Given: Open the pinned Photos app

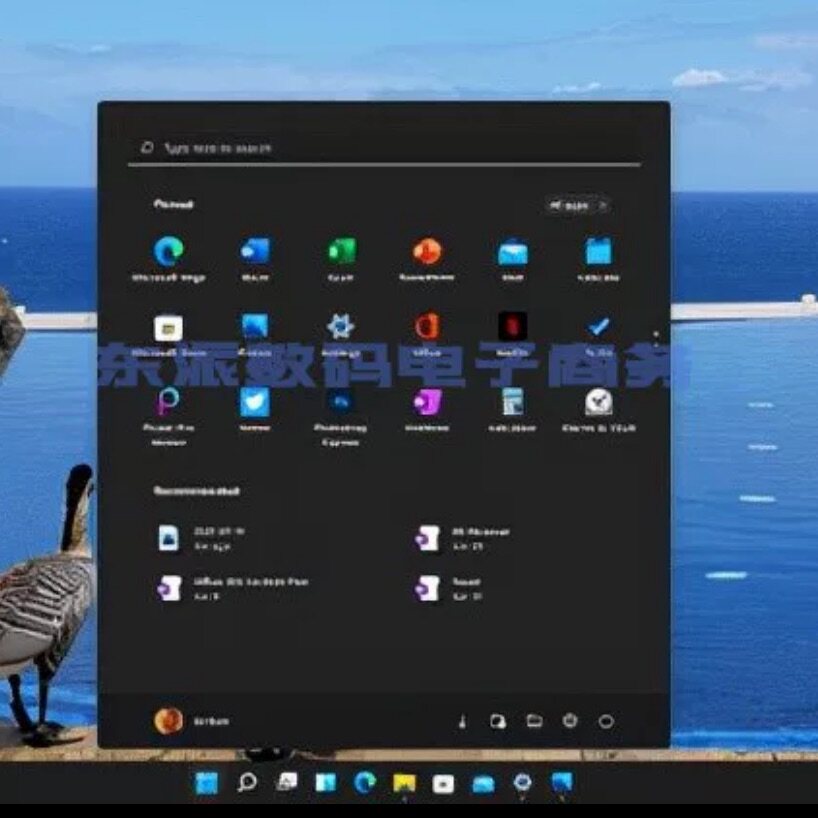Looking at the screenshot, I should pyautogui.click(x=255, y=334).
